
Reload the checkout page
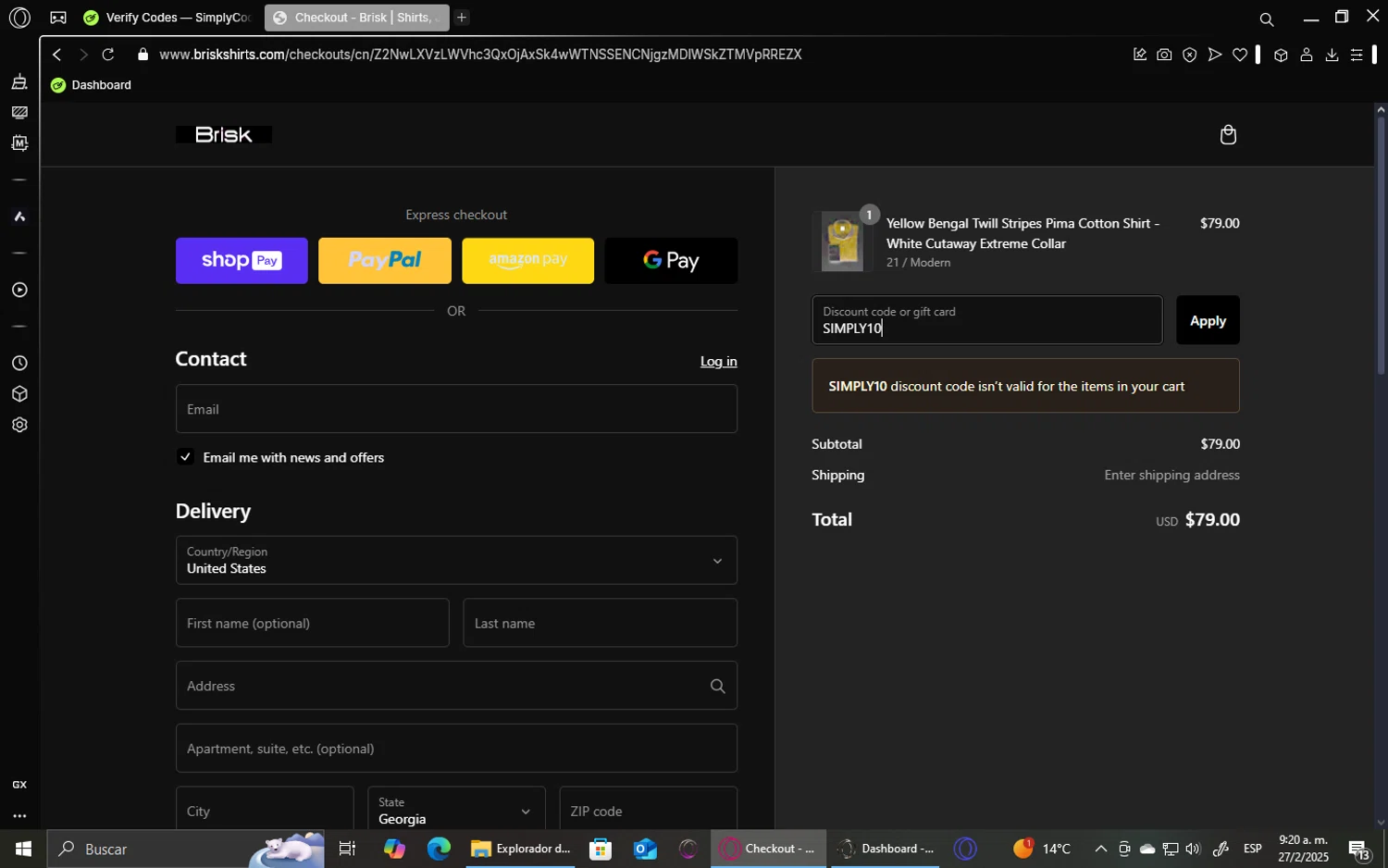108,55
